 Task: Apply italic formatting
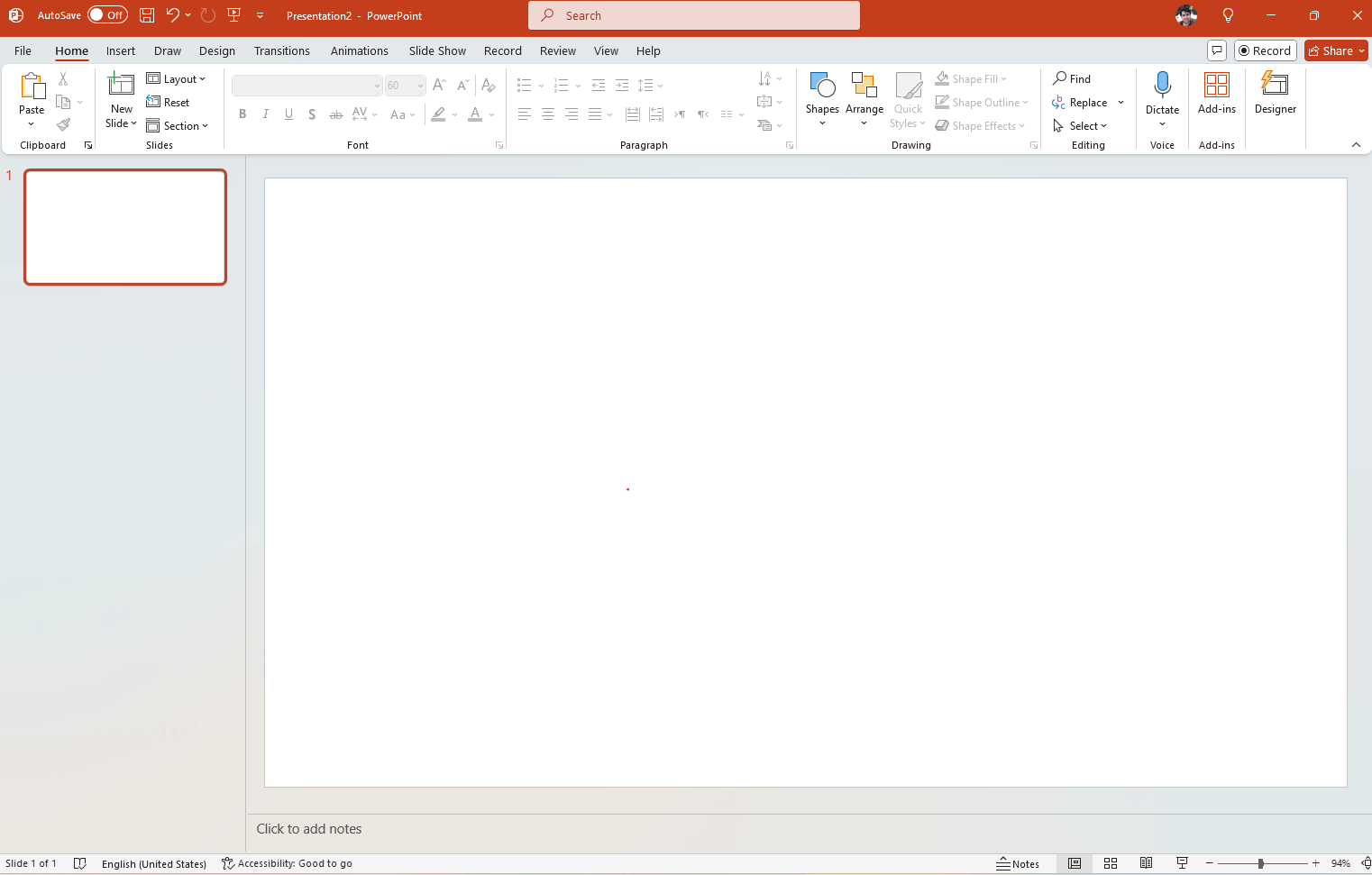click(265, 114)
